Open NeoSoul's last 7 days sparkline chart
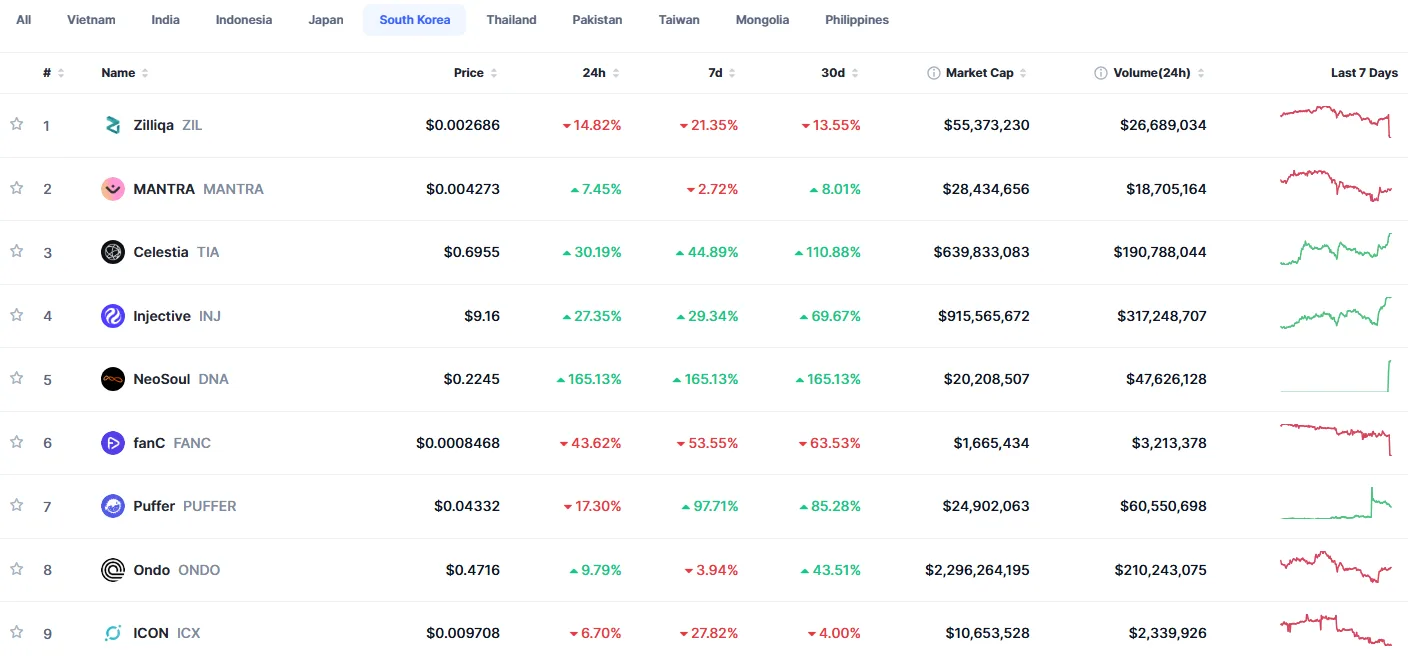 pyautogui.click(x=1335, y=376)
